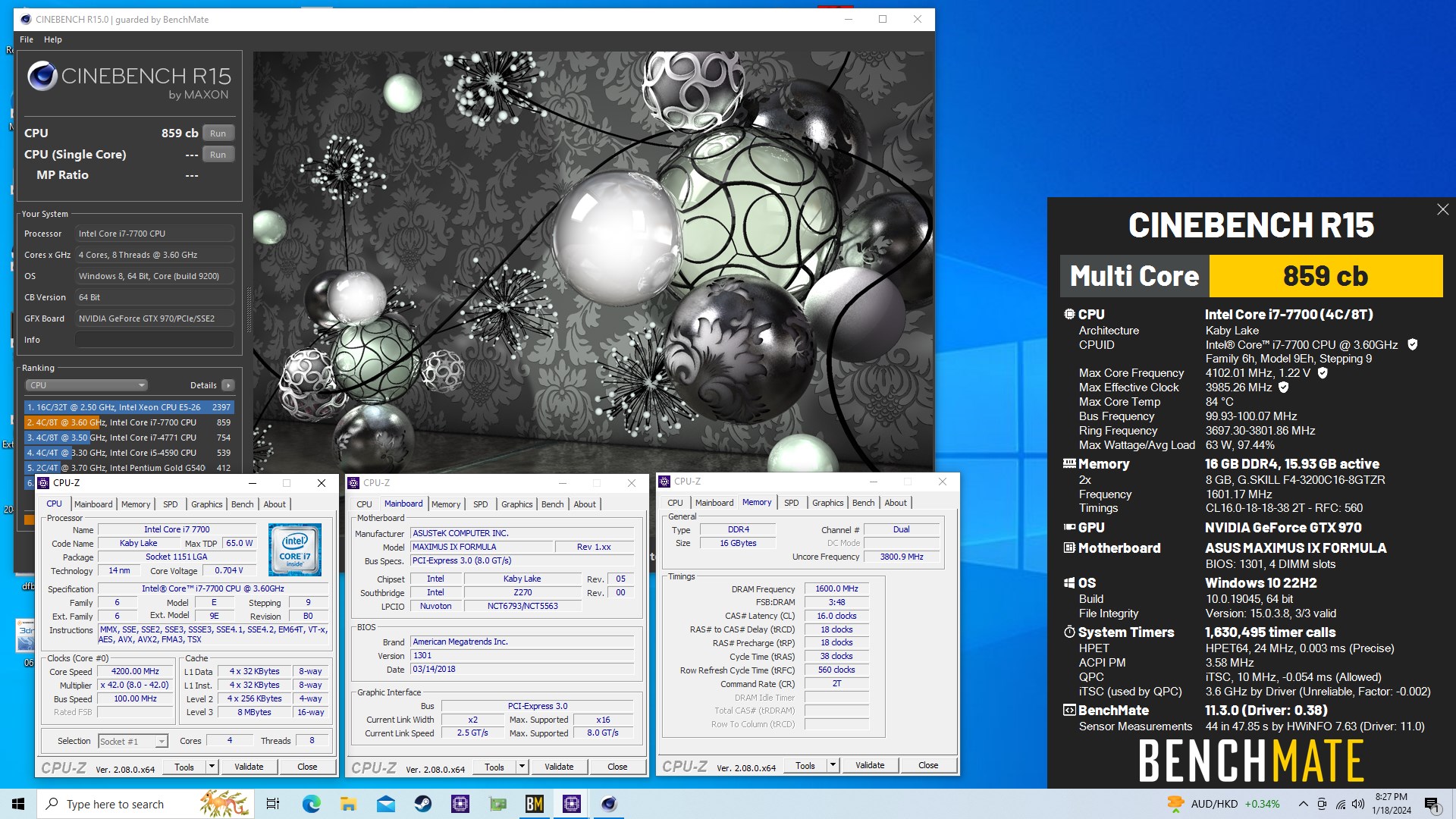1456x819 pixels.
Task: Click the Intel Core i7 inside logo
Action: (295, 550)
